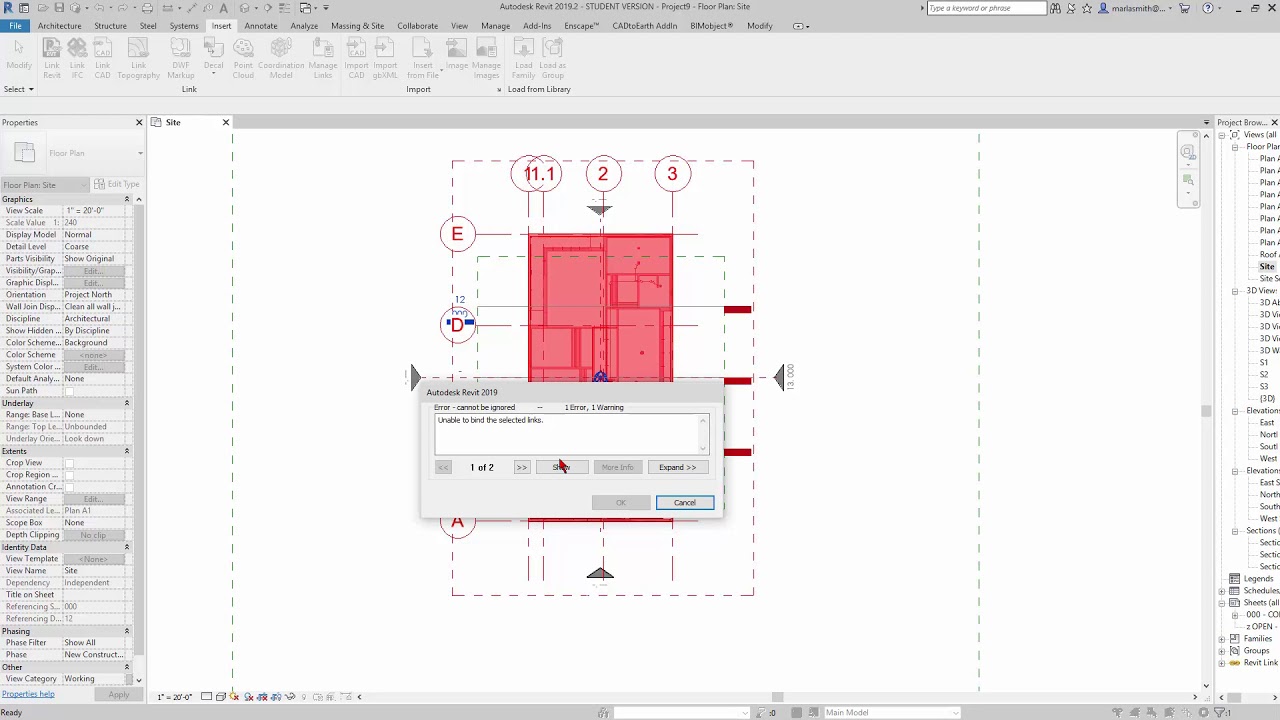Image resolution: width=1280 pixels, height=720 pixels.
Task: Click the Print icon in quick access toolbar
Action: (145, 8)
